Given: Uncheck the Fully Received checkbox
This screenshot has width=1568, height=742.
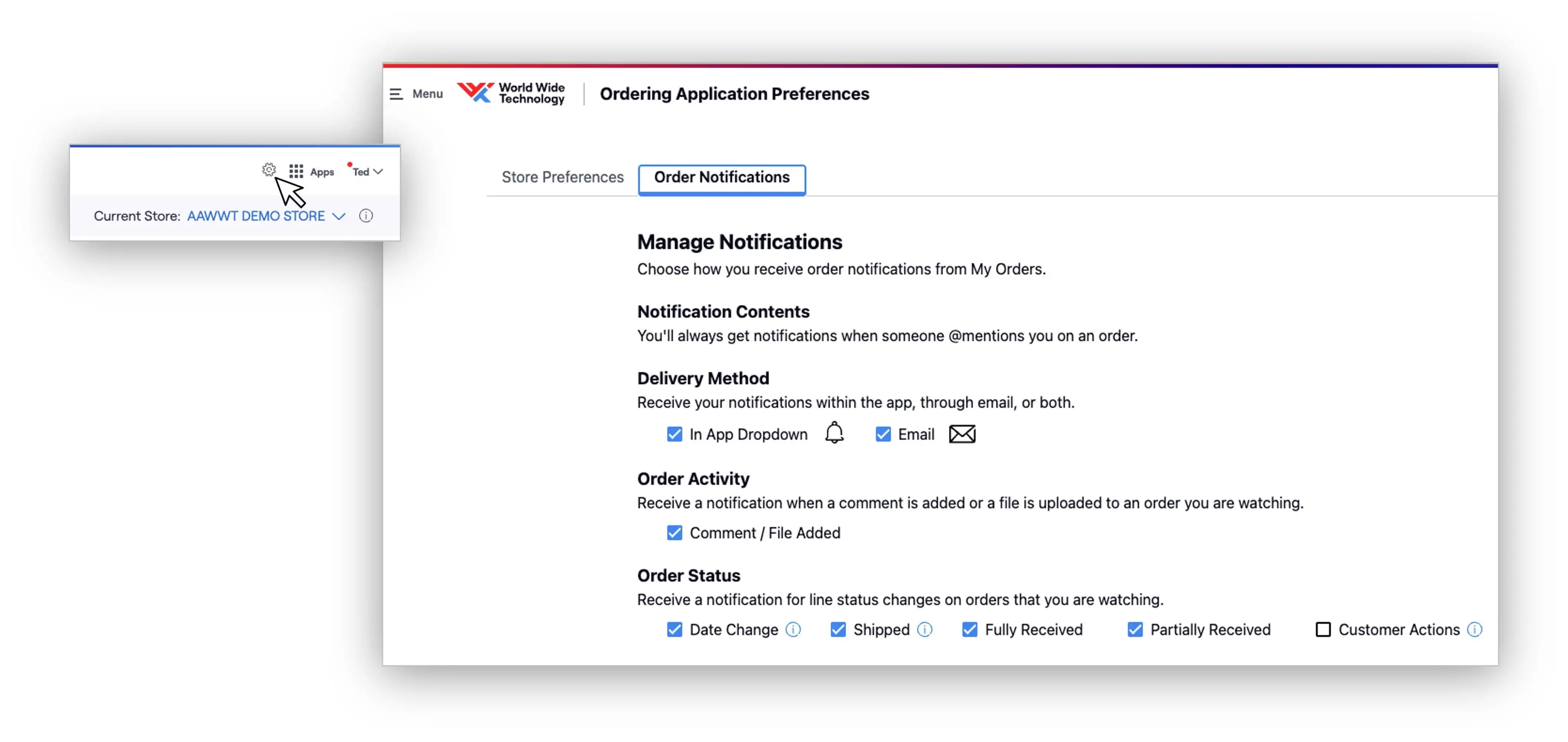Looking at the screenshot, I should coord(970,629).
